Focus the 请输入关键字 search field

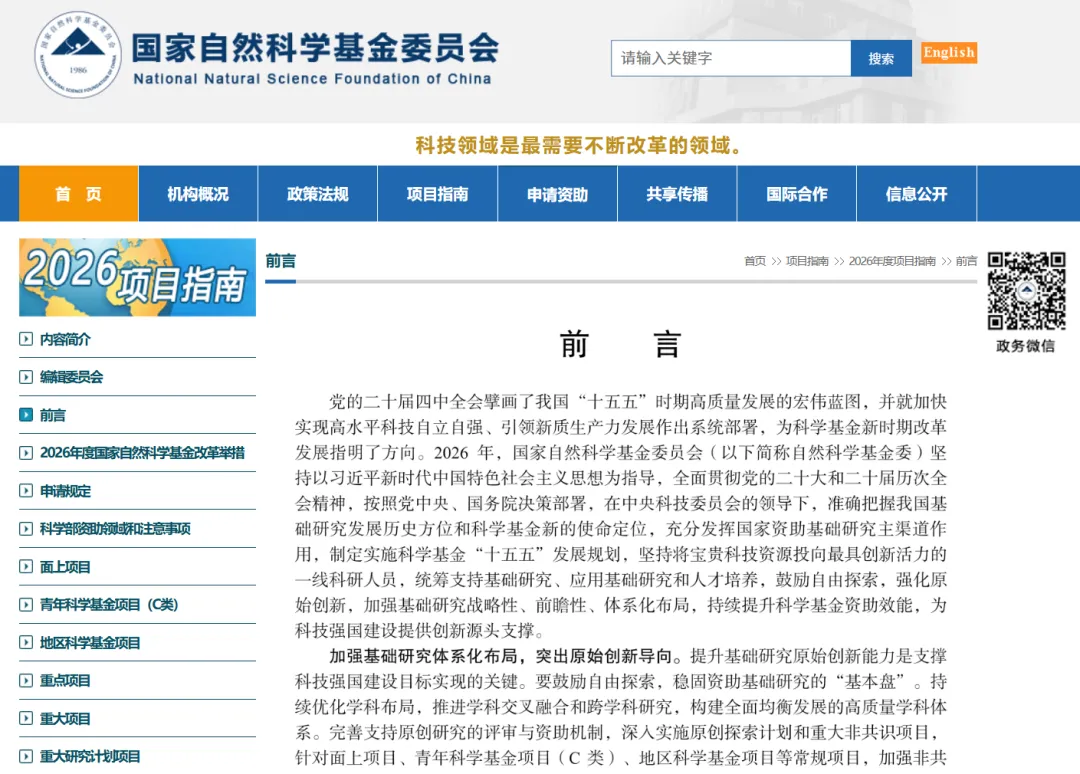point(731,59)
